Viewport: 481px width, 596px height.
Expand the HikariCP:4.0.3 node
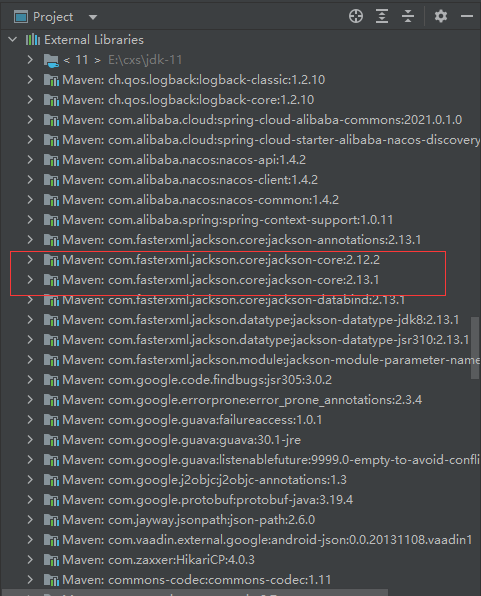click(30, 560)
